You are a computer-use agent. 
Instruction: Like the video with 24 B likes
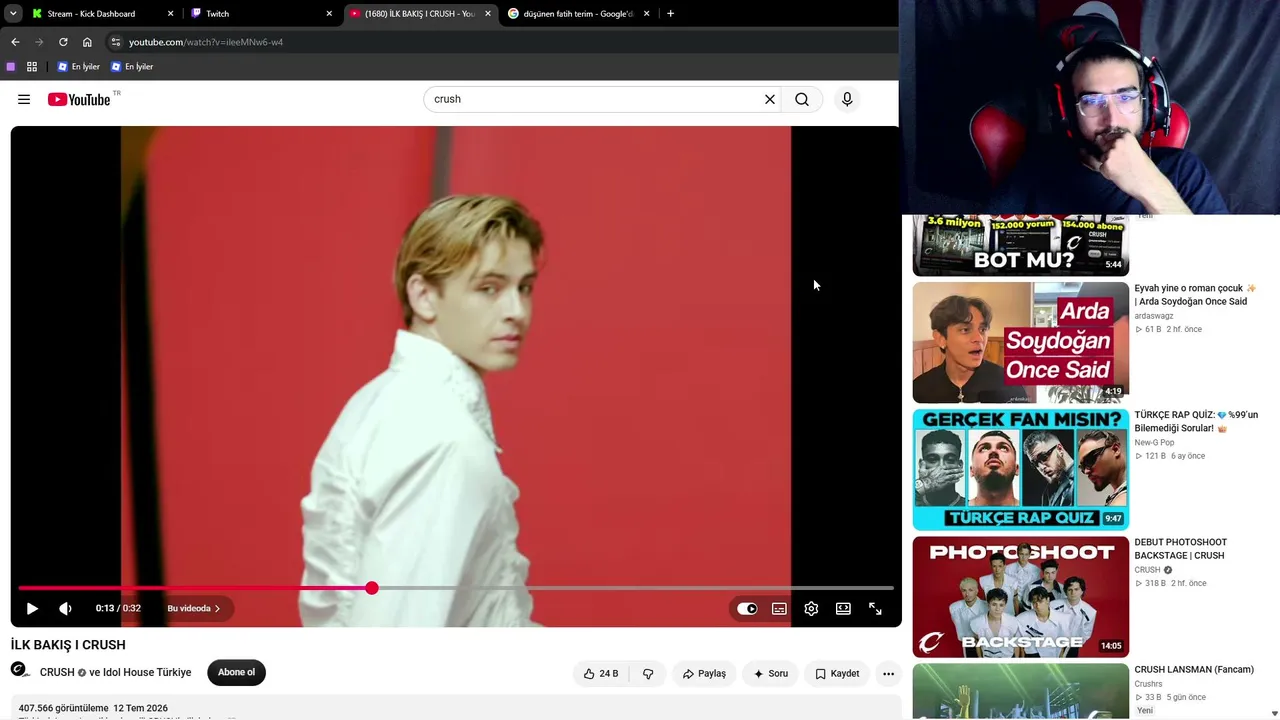(600, 674)
